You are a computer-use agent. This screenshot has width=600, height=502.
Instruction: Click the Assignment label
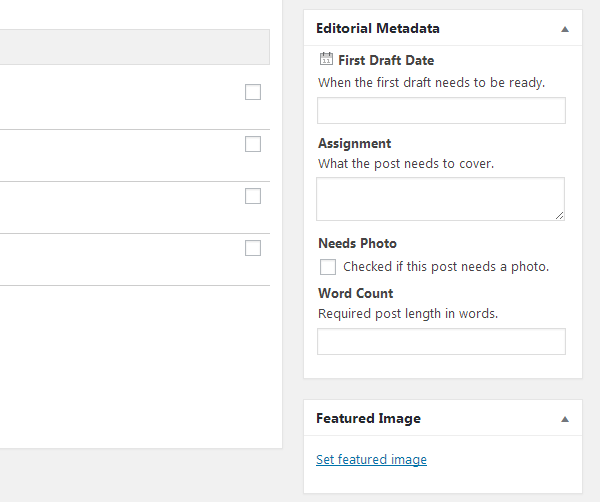pyautogui.click(x=354, y=143)
